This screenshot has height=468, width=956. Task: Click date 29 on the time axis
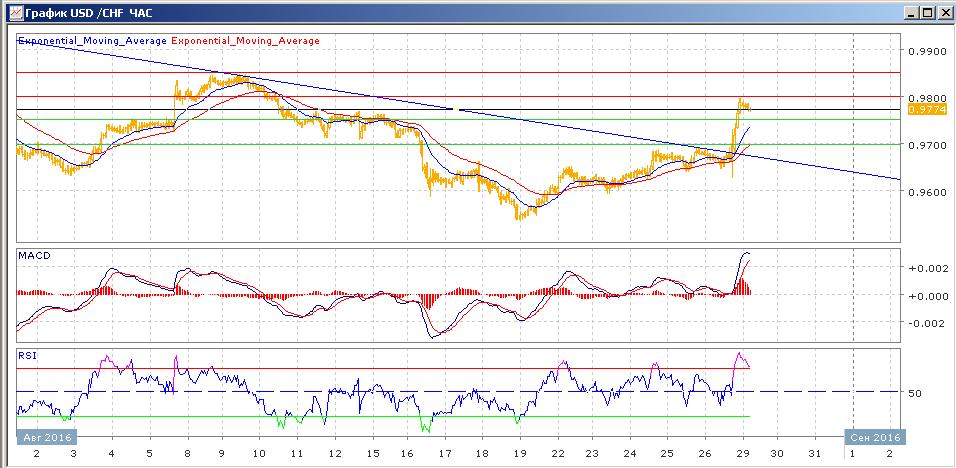click(x=743, y=454)
